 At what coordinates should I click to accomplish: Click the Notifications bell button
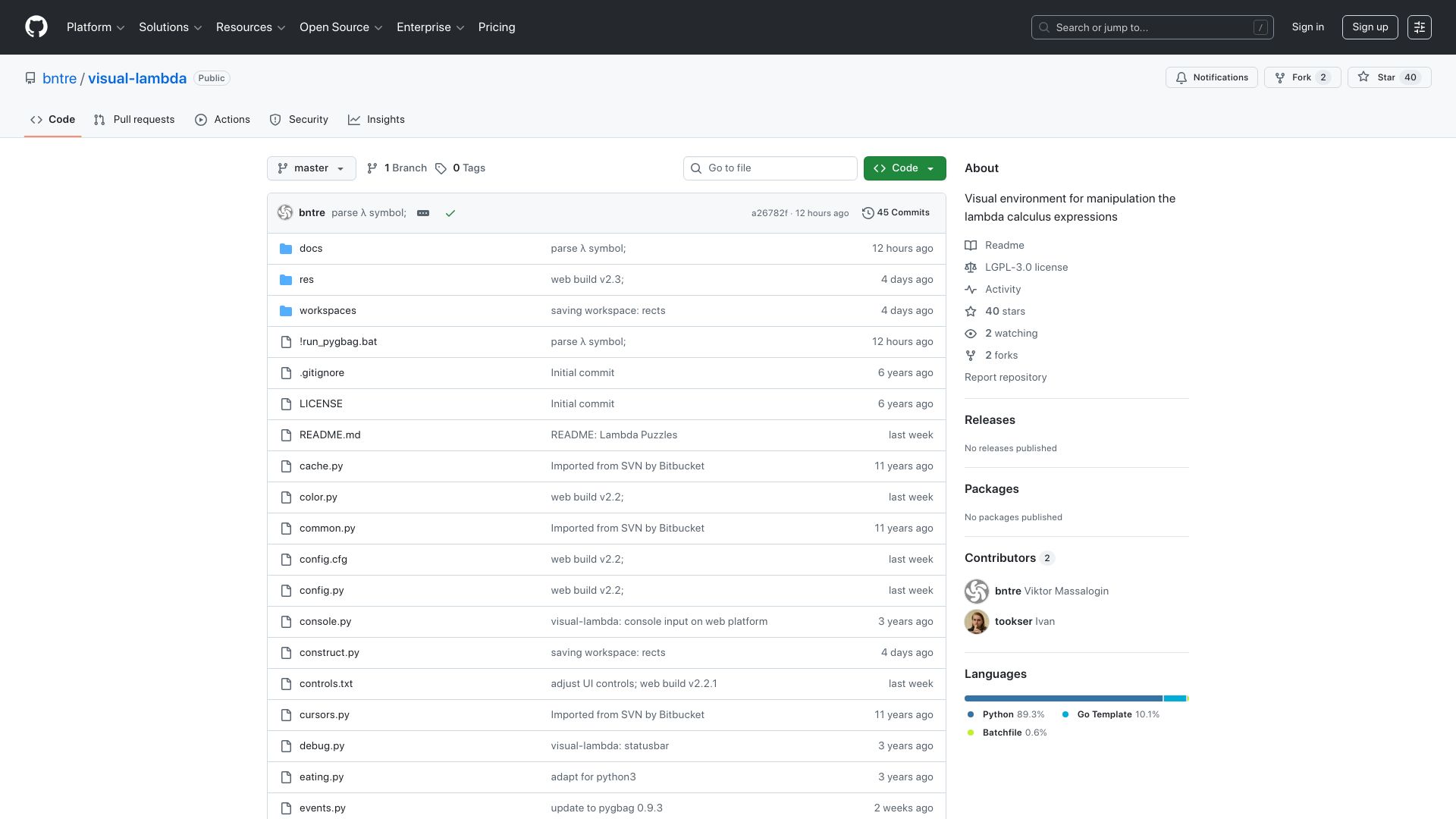[x=1212, y=77]
